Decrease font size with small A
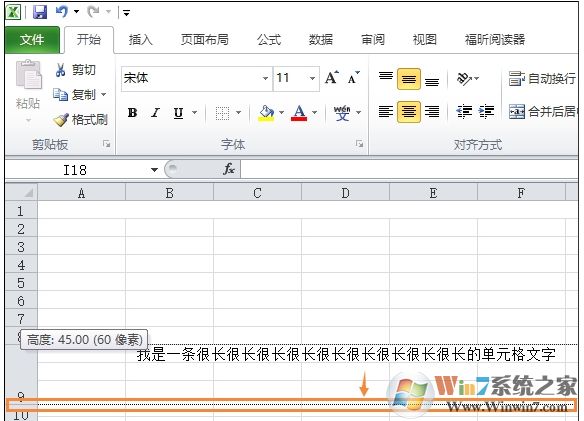584x421 pixels. (x=353, y=77)
